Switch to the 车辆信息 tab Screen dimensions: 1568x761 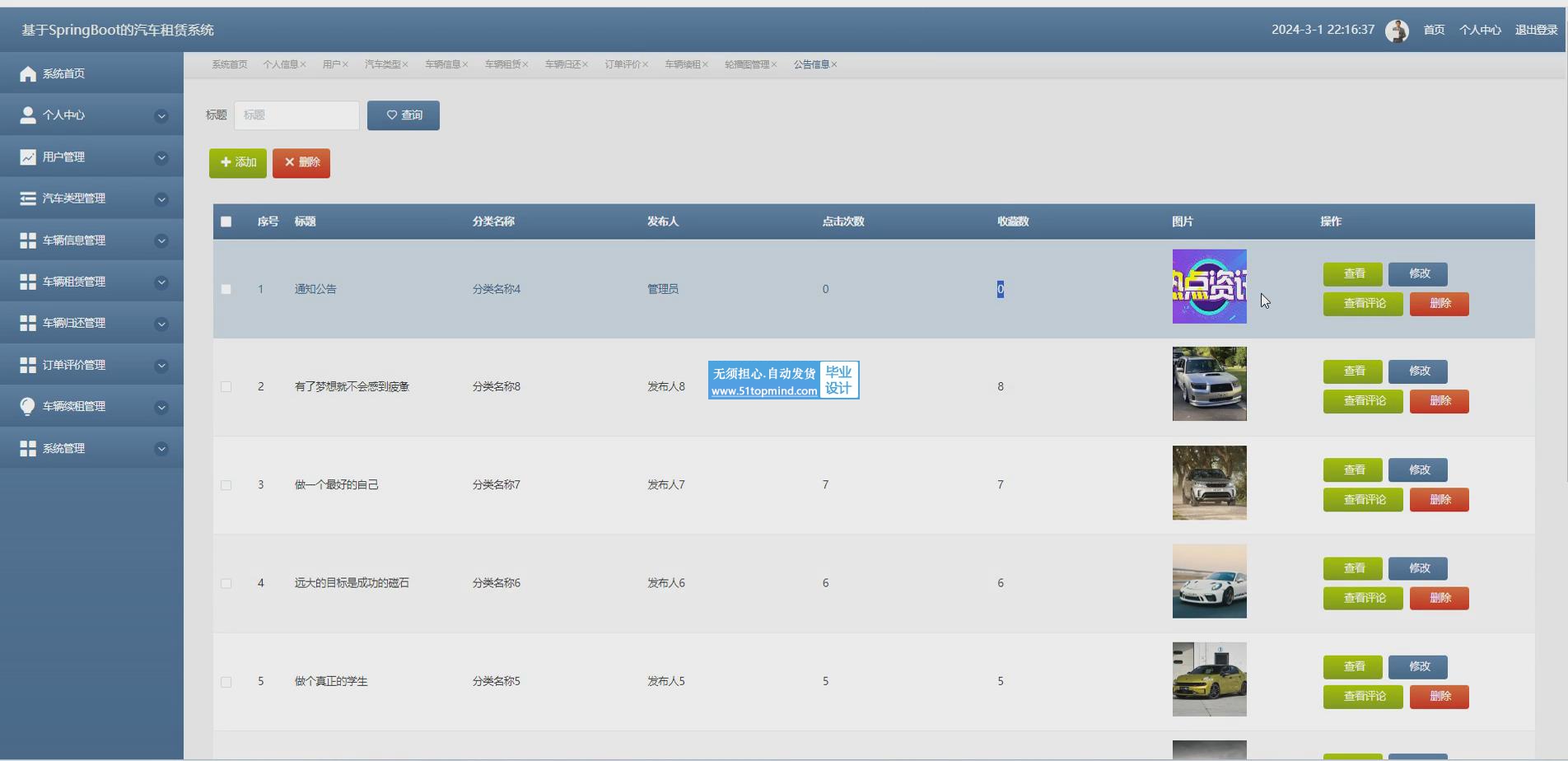[x=442, y=64]
